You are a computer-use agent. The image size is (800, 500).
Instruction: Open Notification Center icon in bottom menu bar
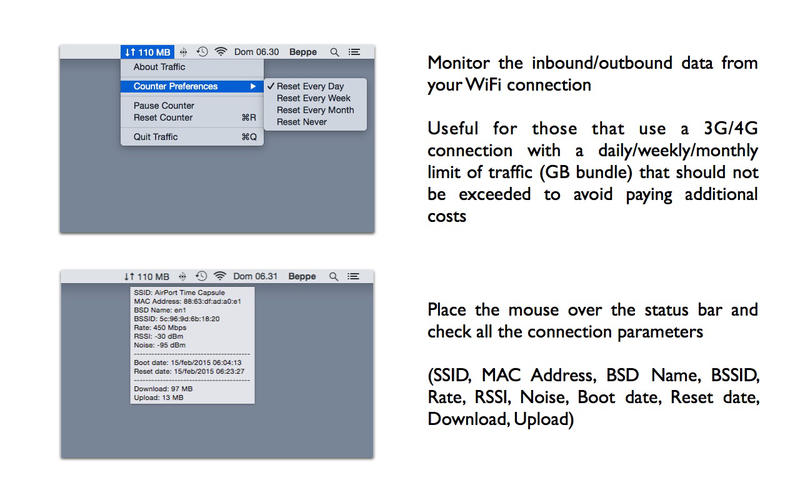353,277
